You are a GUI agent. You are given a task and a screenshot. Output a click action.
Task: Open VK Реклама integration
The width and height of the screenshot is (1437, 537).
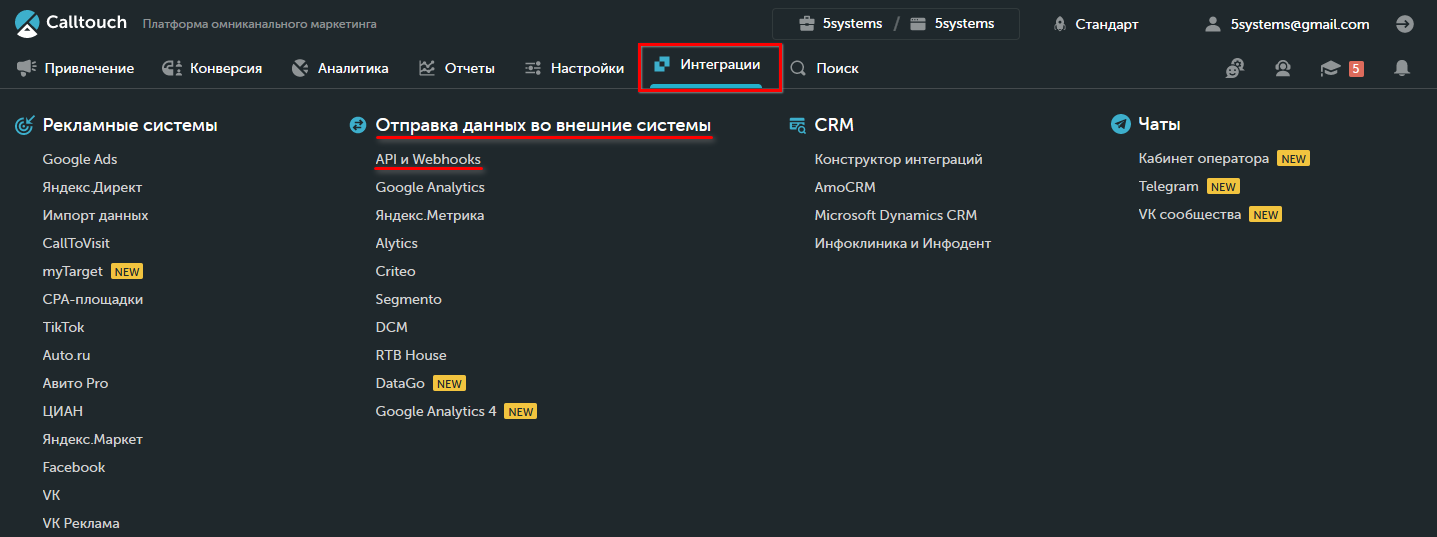[81, 523]
